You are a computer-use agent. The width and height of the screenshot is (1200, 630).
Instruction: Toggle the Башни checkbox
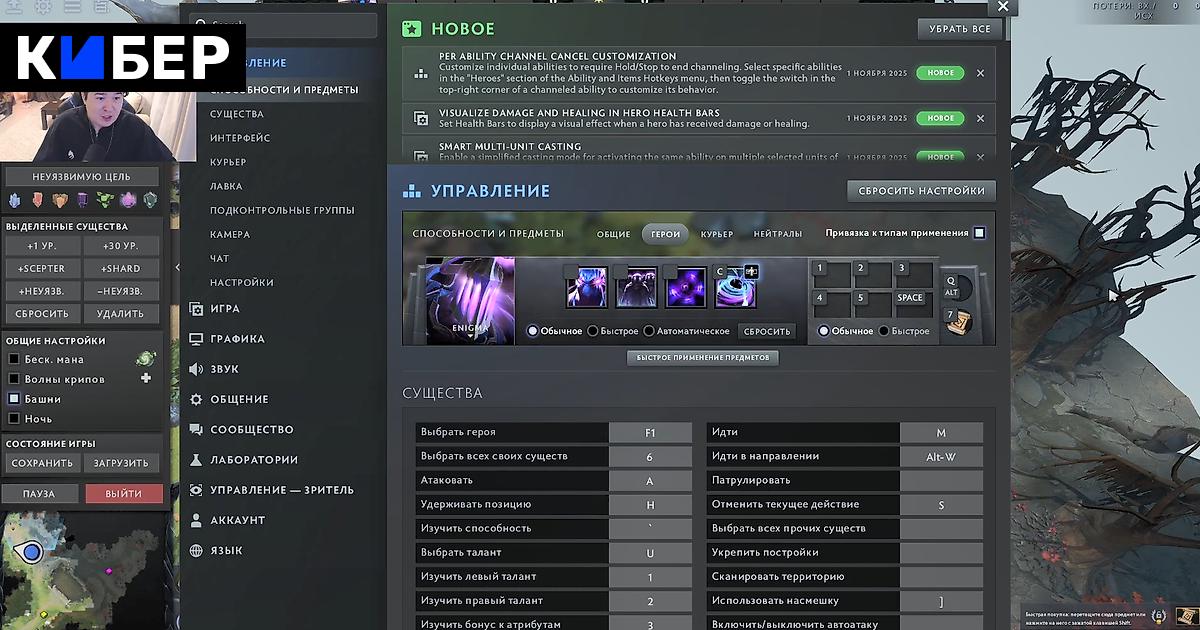click(x=14, y=399)
